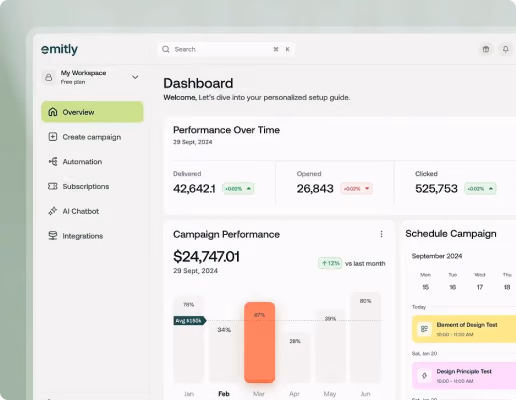Click the 12% vs last month badge
This screenshot has width=516, height=400.
[330, 263]
